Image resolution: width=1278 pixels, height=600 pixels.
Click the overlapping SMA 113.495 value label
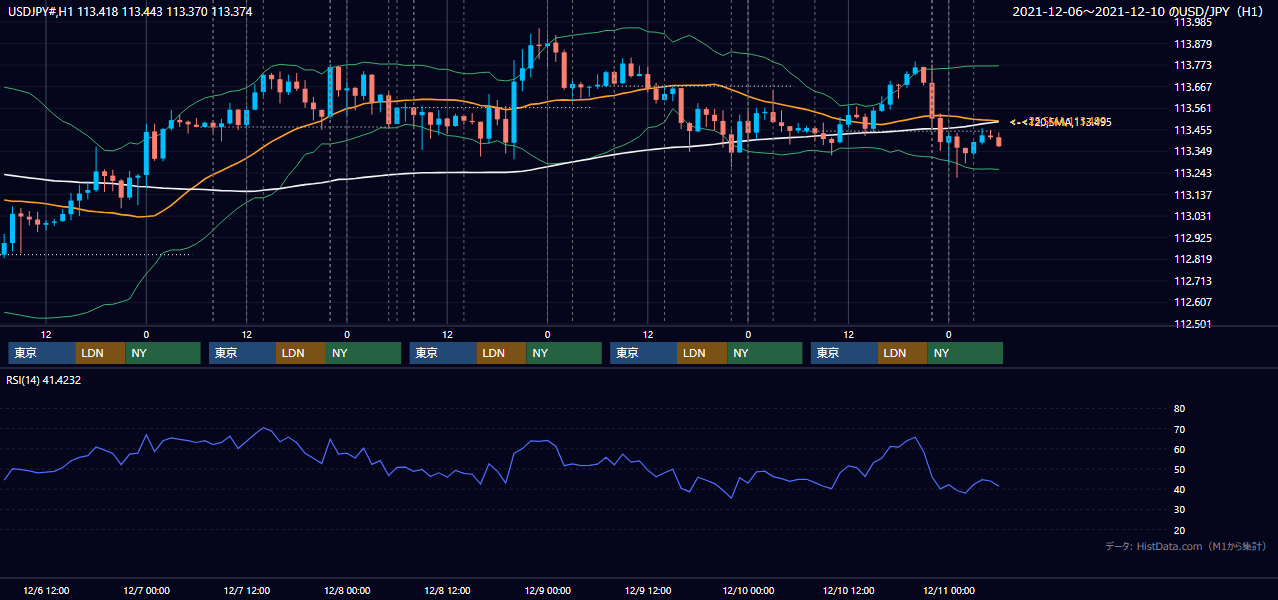[x=1061, y=122]
